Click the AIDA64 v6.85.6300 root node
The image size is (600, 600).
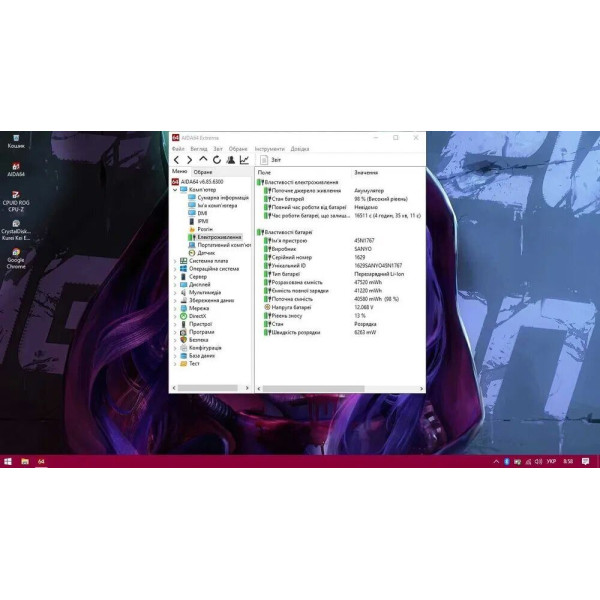click(197, 182)
